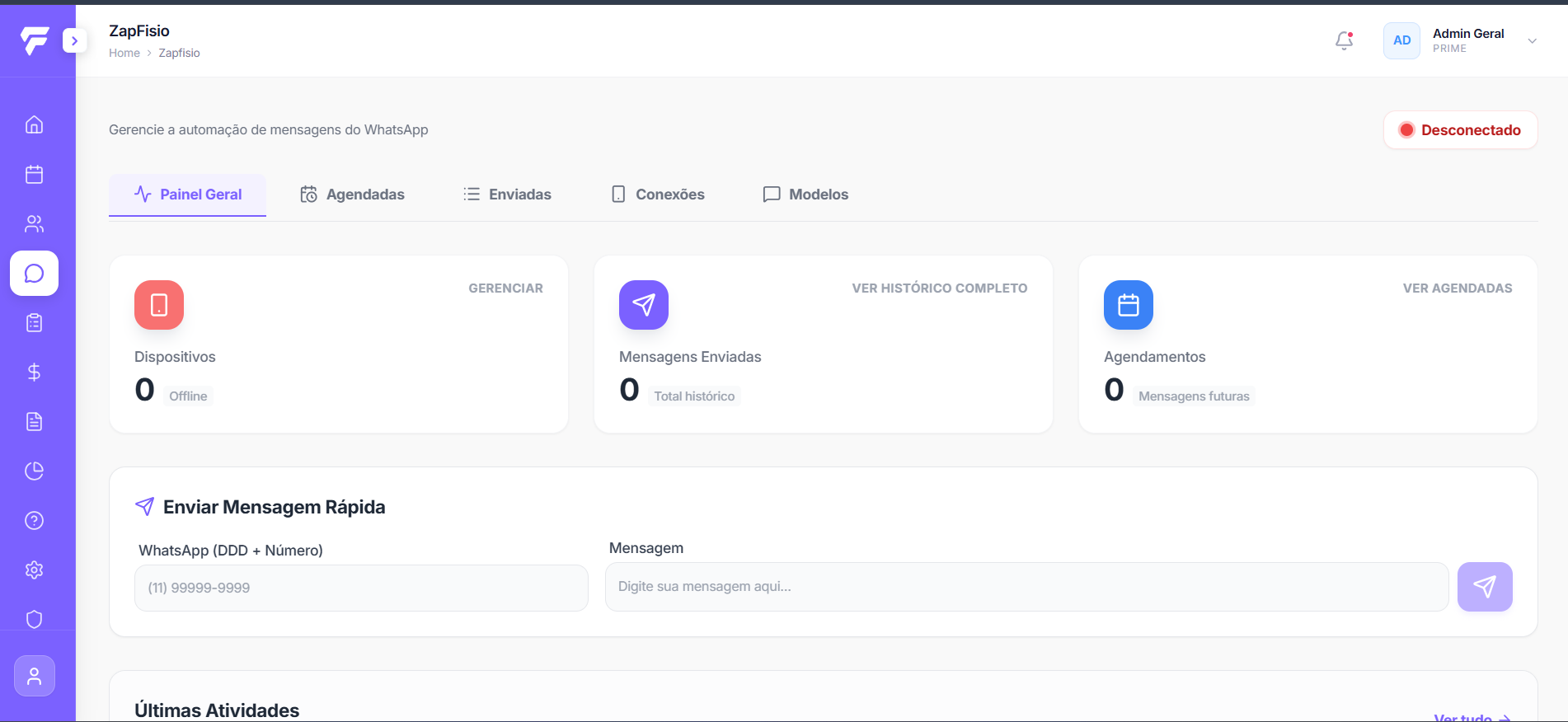Click the red Dispositivos device icon
This screenshot has width=1568, height=722.
[159, 305]
